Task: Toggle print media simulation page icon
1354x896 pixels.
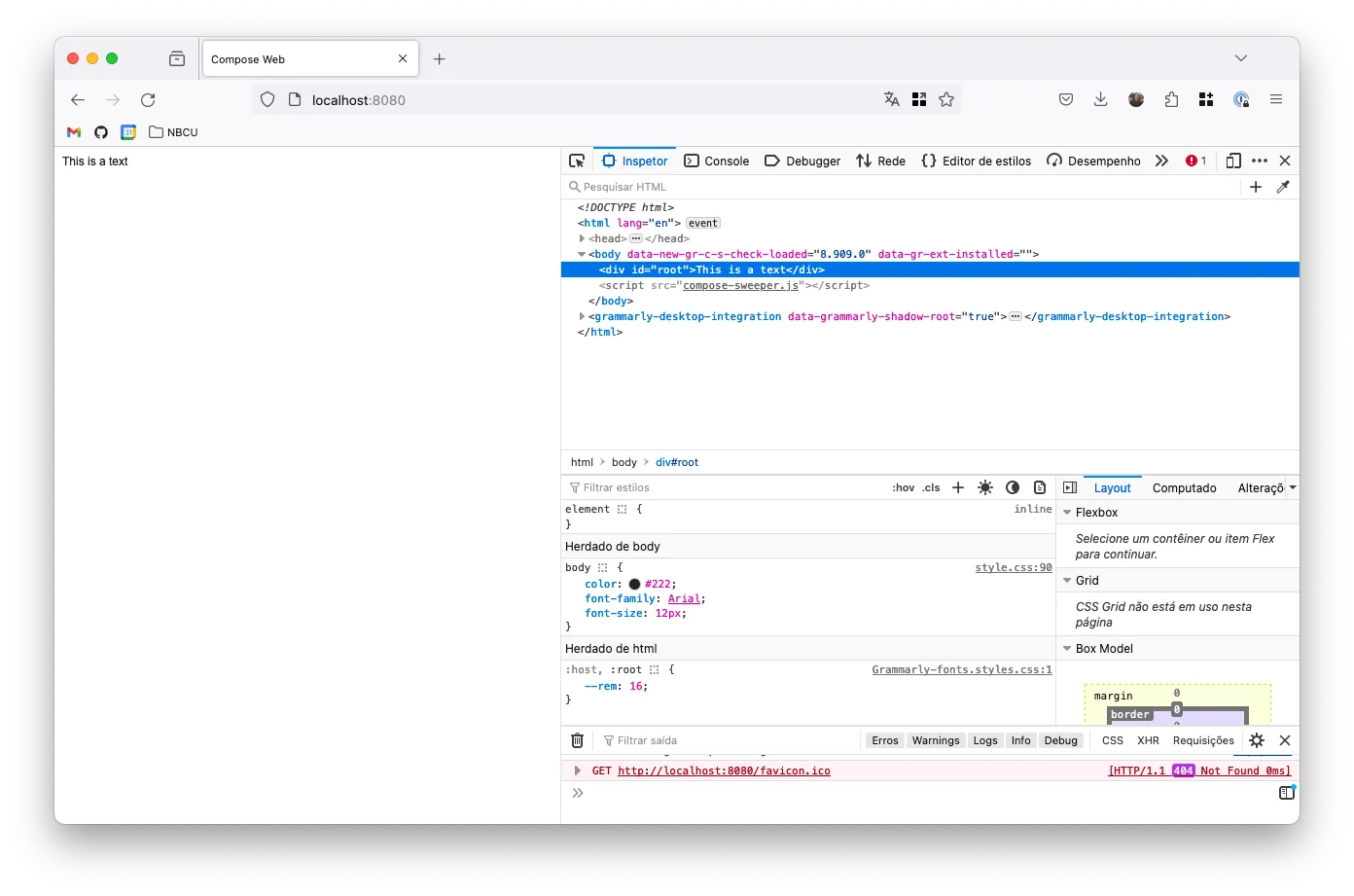Action: point(1040,487)
